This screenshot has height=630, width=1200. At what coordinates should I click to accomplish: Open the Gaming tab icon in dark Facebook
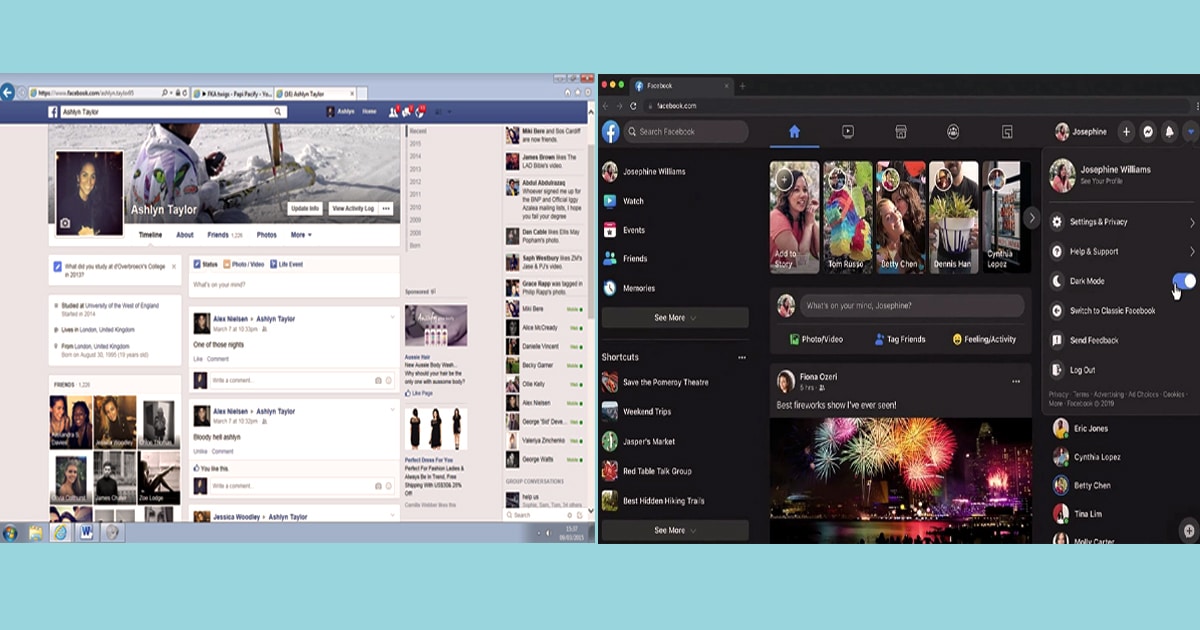point(1008,131)
